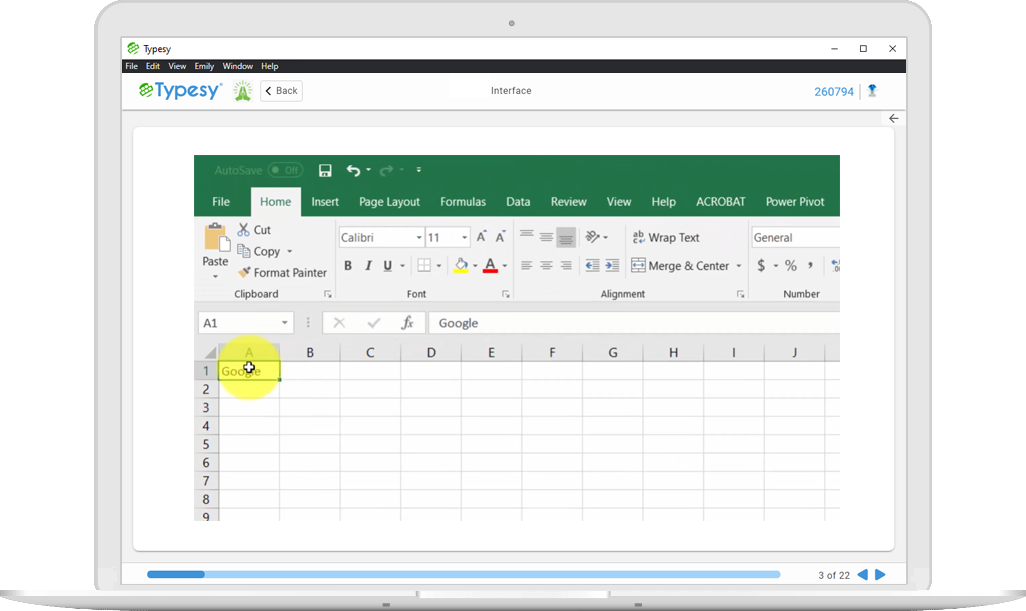Click Format Painter

tap(282, 272)
